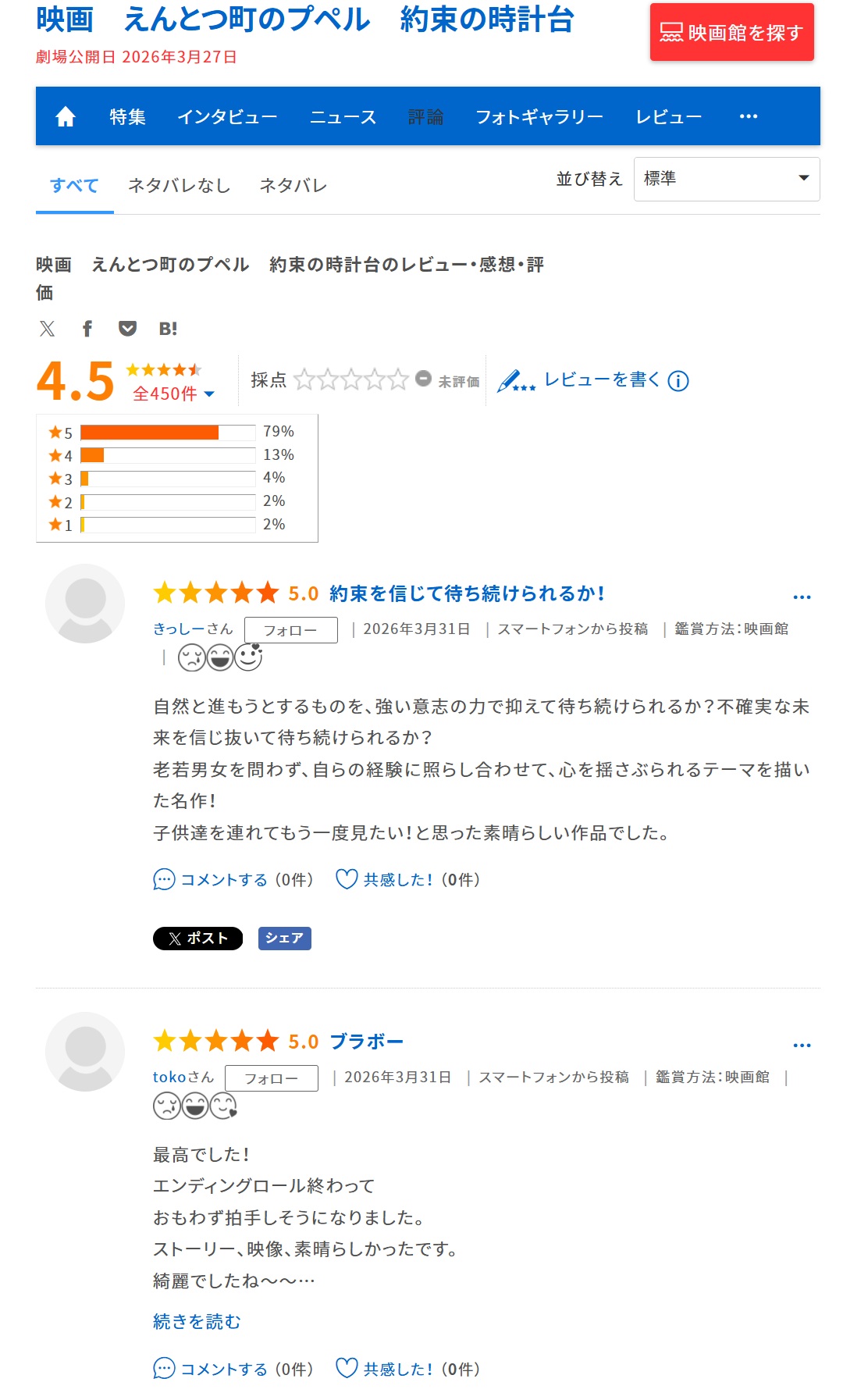Expand the 全450件 rating breakdown
The height and width of the screenshot is (1400, 843).
(x=173, y=394)
